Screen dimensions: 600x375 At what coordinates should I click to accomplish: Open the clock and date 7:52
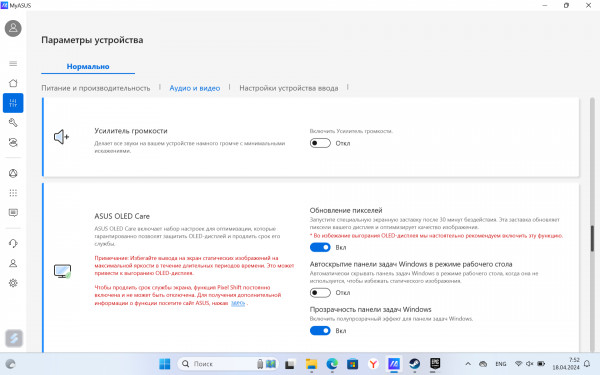tap(566, 364)
